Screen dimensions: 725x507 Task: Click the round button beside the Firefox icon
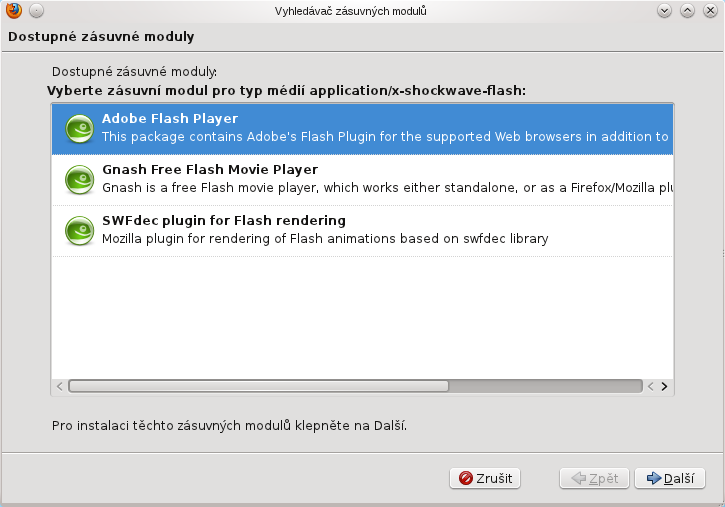pos(36,11)
